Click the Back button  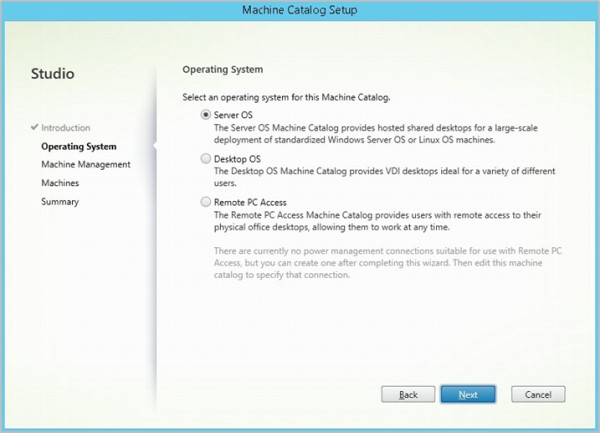[x=408, y=394]
